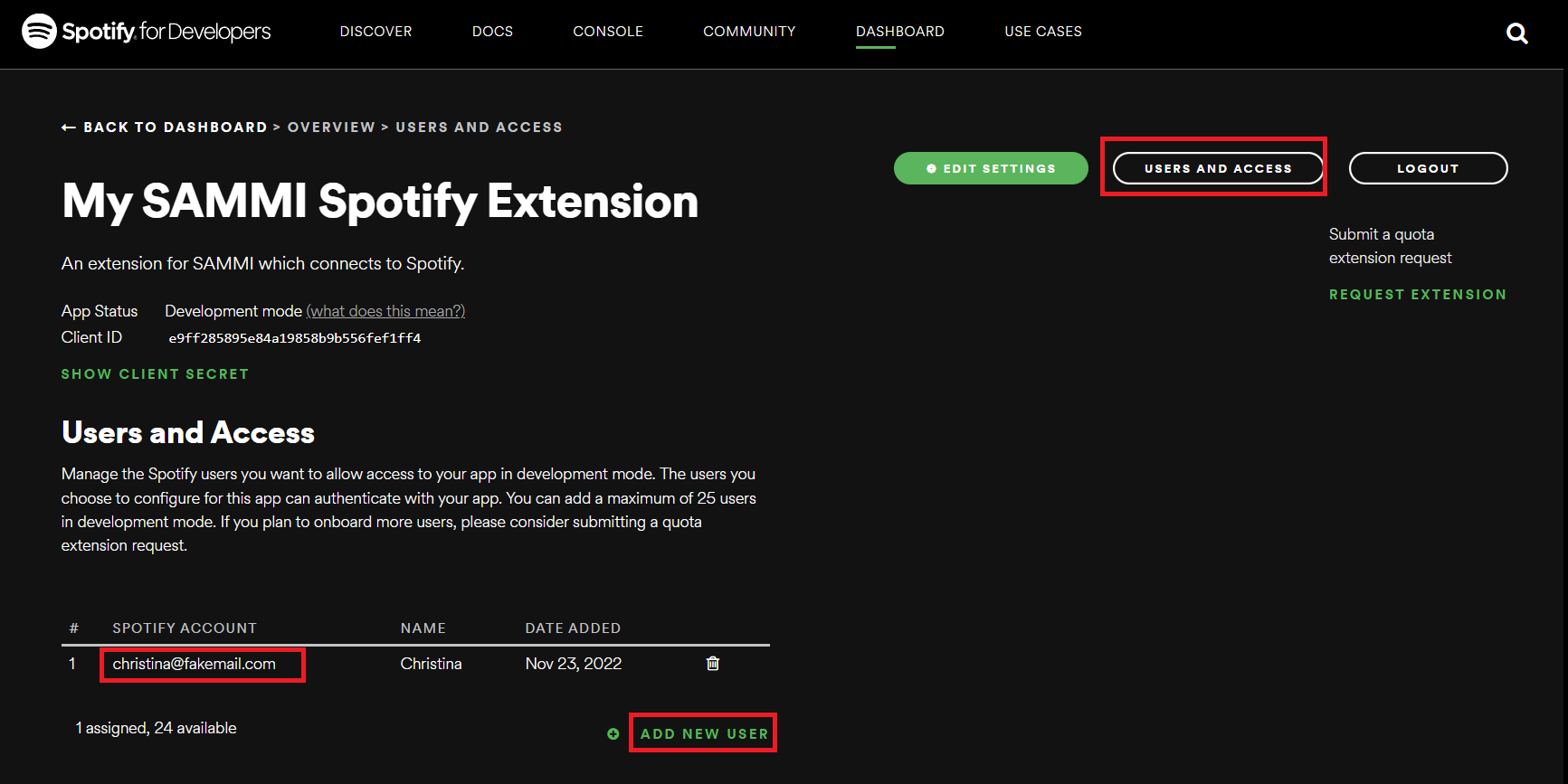
Task: Click date added Nov 23, 2022
Action: click(x=574, y=664)
